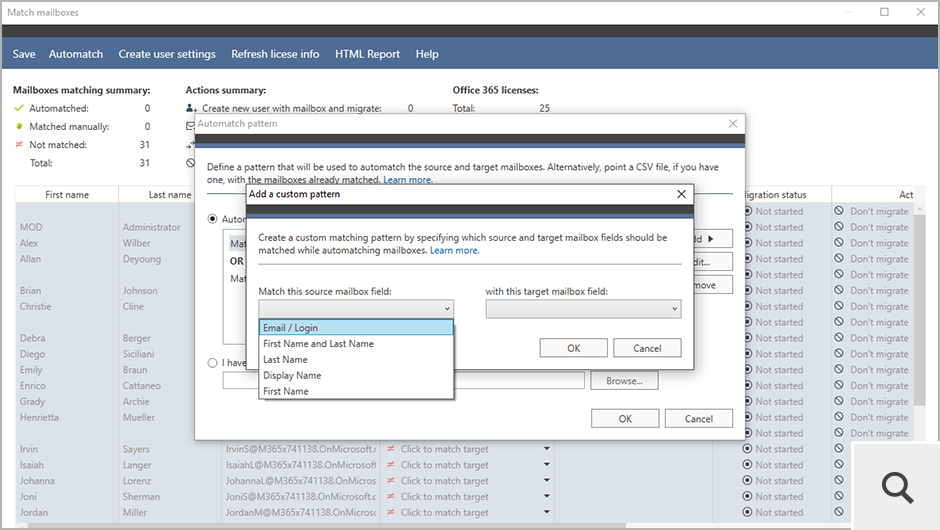Viewport: 940px width, 530px height.
Task: Close the Automatch pattern dialog
Action: tap(733, 124)
